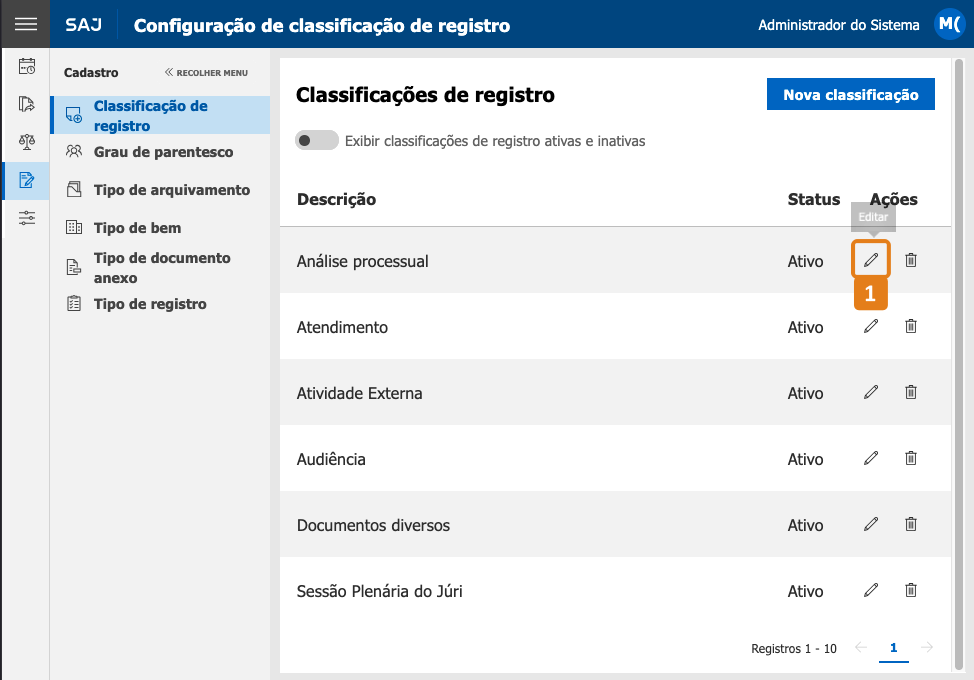Image resolution: width=974 pixels, height=680 pixels.
Task: Open Tipo de documento anexo menu item
Action: point(160,268)
